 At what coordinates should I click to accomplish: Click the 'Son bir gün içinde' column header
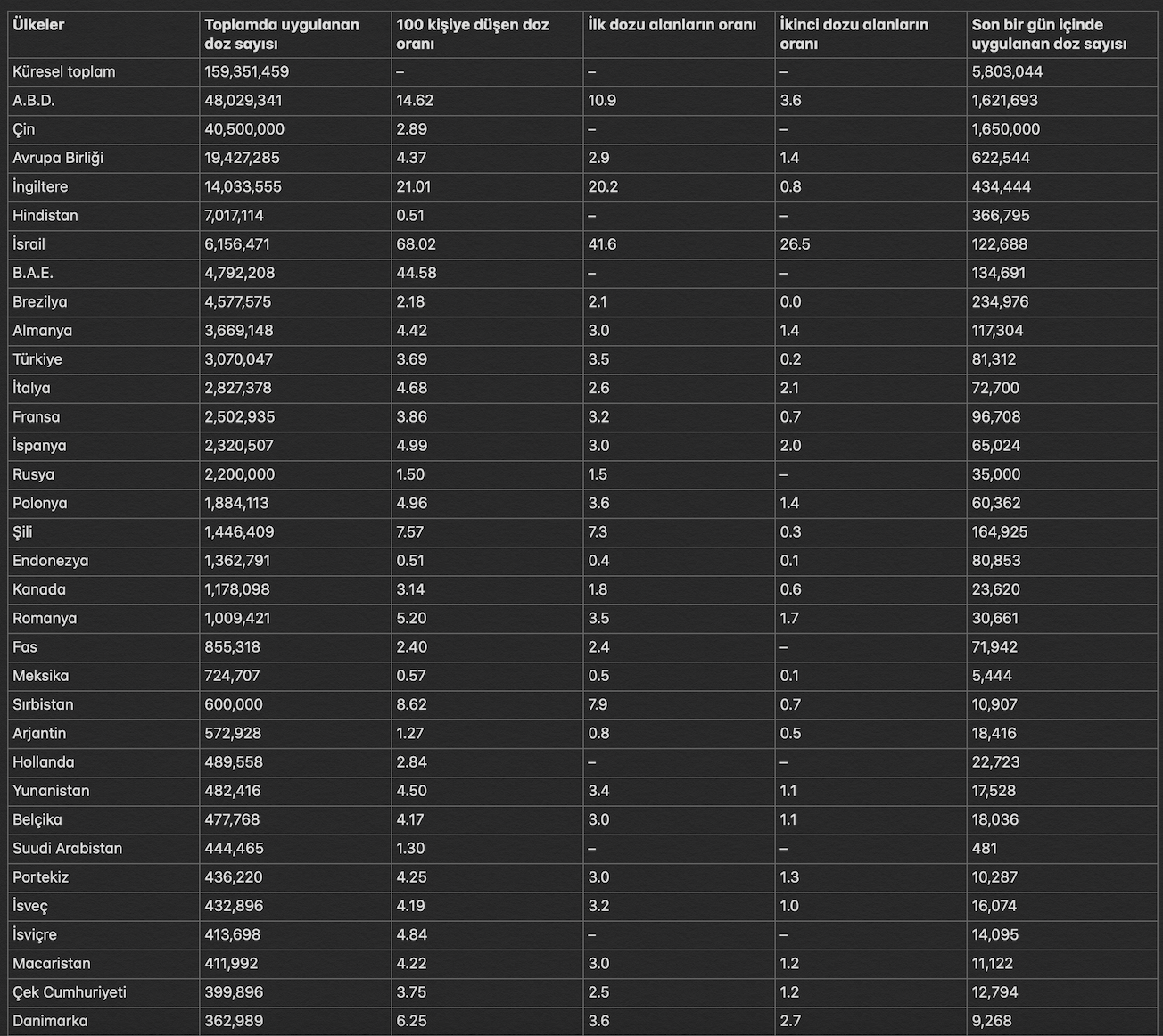pos(1049,34)
